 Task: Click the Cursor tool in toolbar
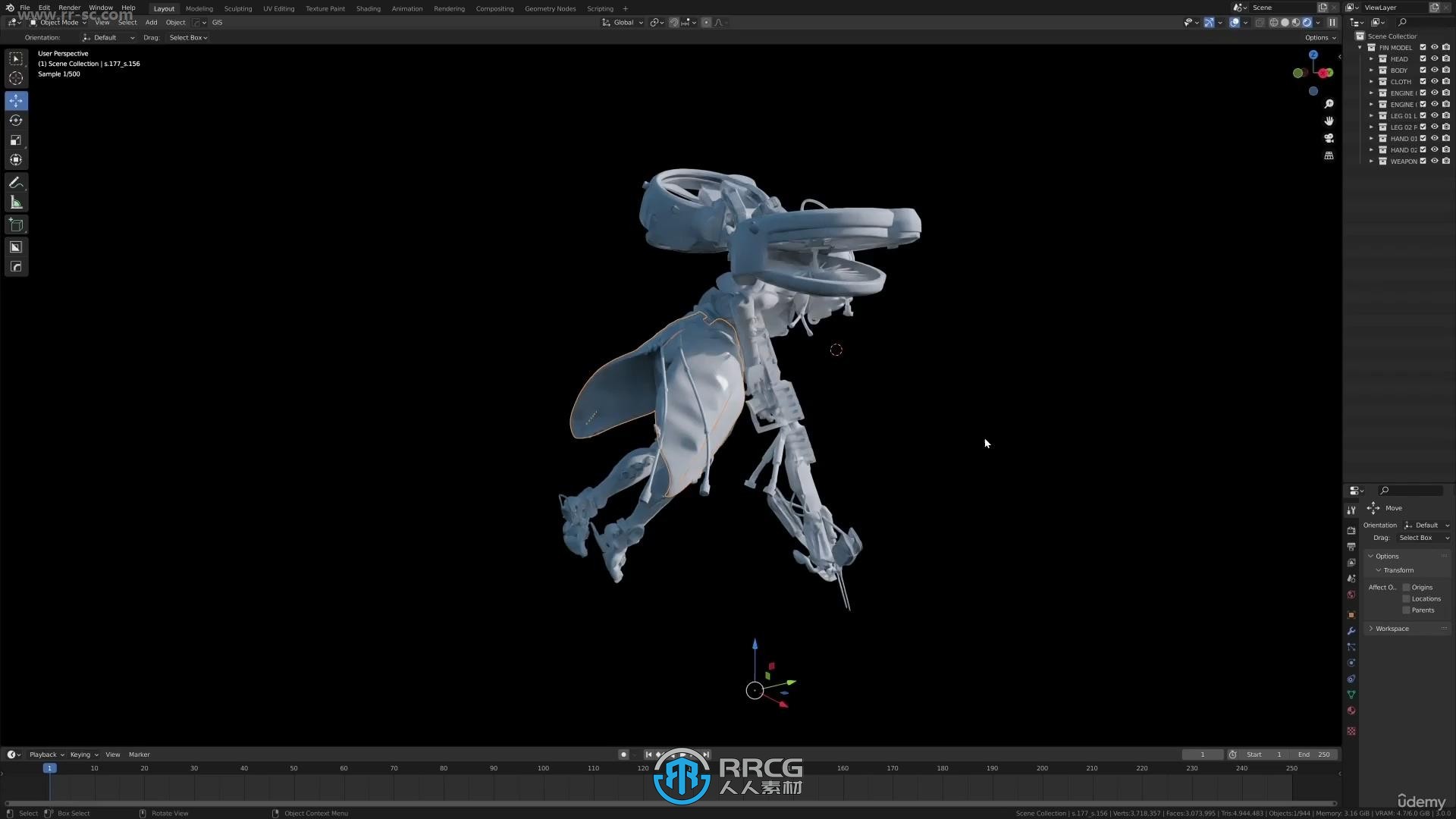pyautogui.click(x=16, y=78)
